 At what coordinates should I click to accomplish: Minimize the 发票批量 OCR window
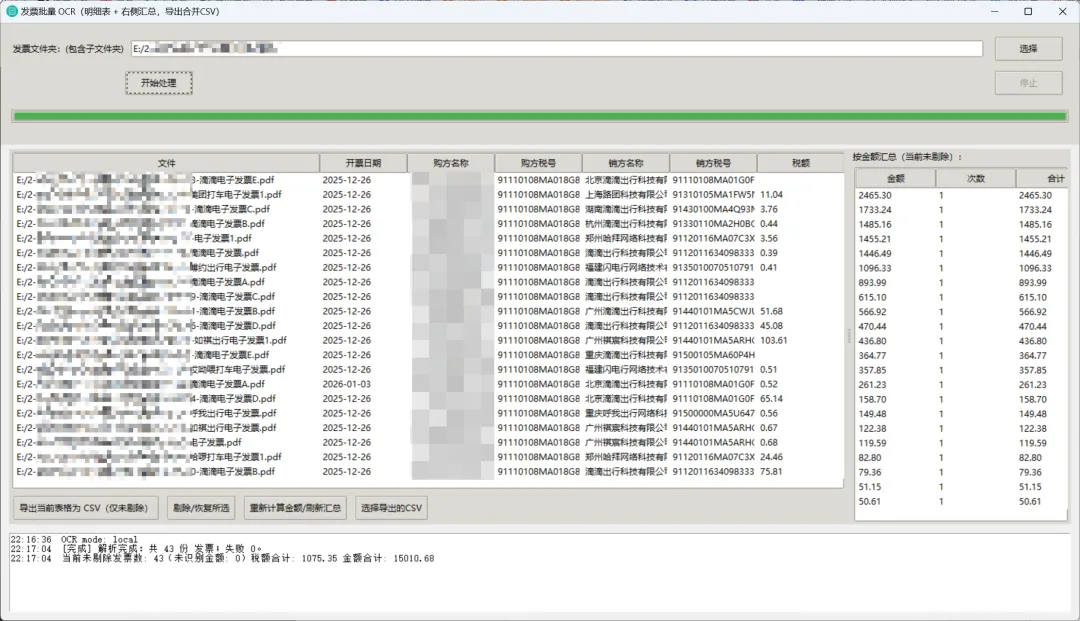tap(995, 11)
